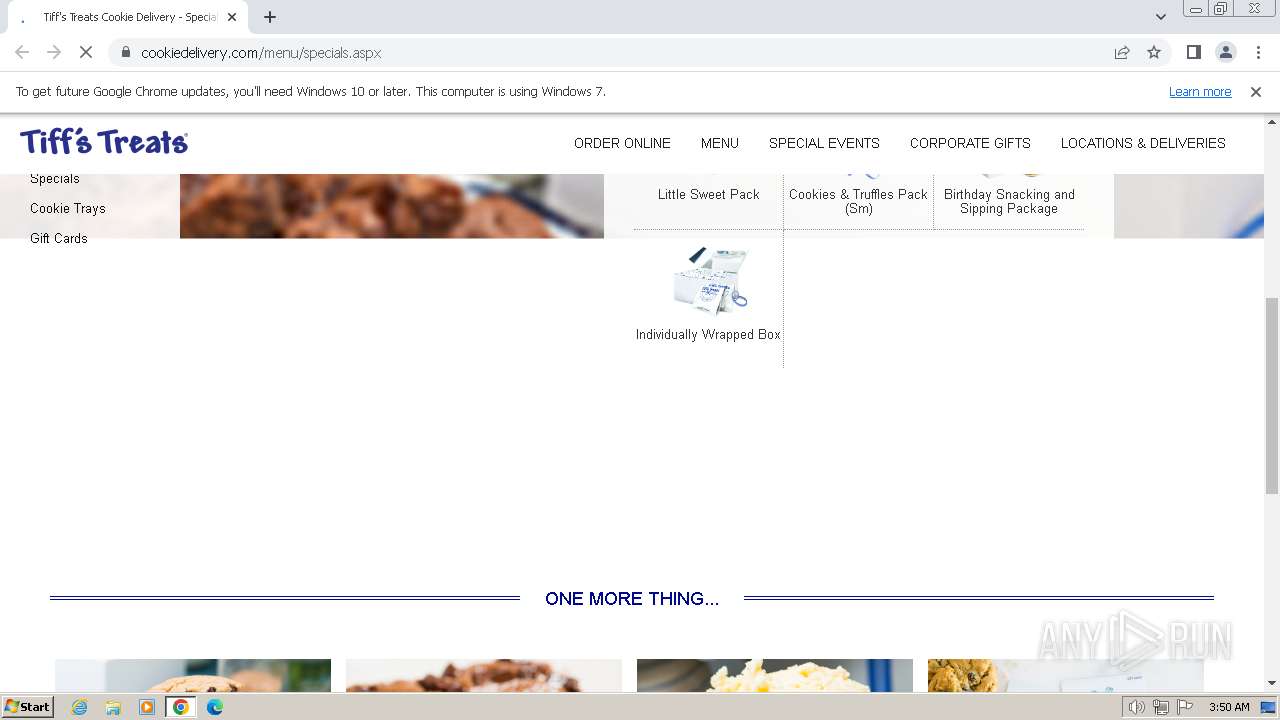
Task: Launch Microsoft Edge from taskbar
Action: (215, 707)
